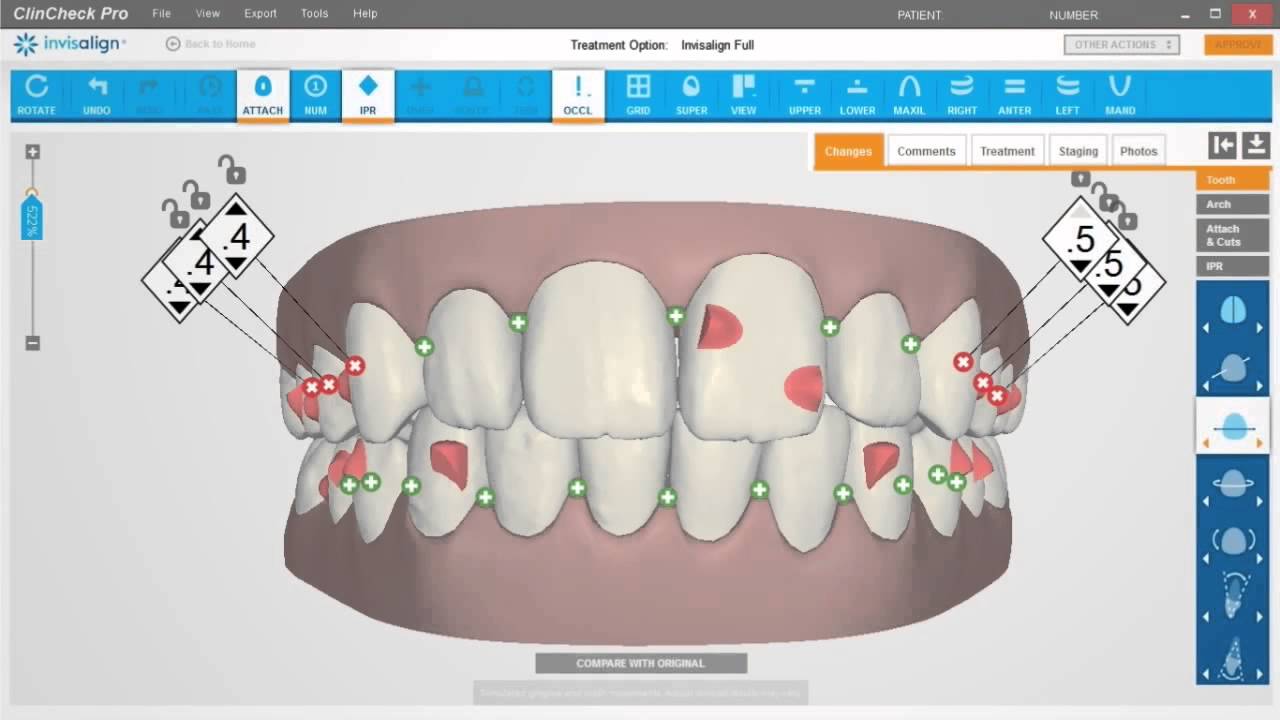Switch to Left side view
The width and height of the screenshot is (1280, 720).
1068,96
